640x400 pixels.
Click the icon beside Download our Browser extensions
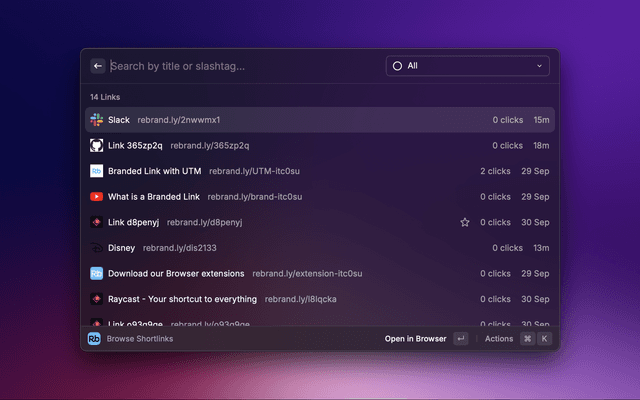click(x=97, y=273)
